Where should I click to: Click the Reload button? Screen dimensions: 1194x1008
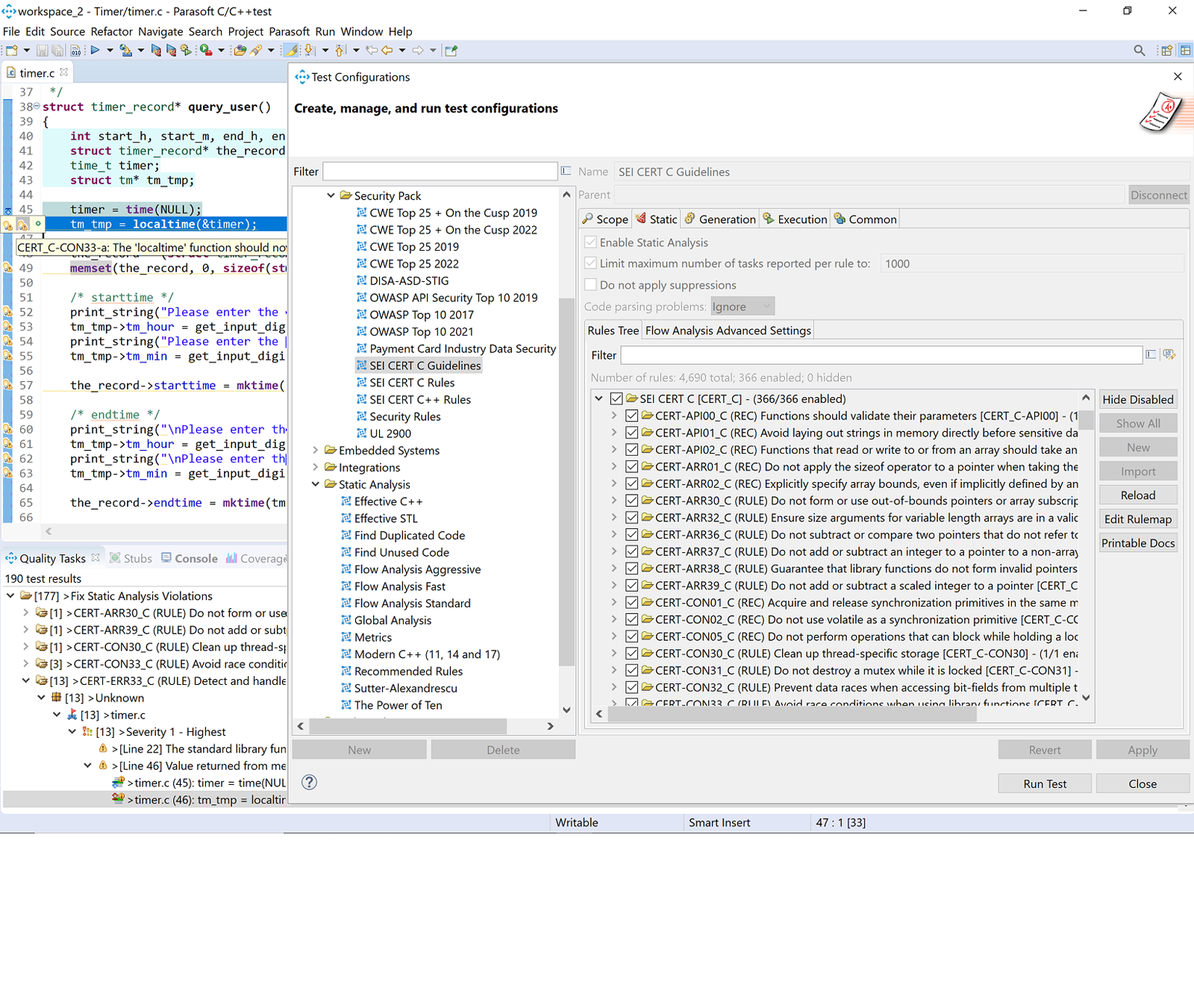tap(1138, 495)
